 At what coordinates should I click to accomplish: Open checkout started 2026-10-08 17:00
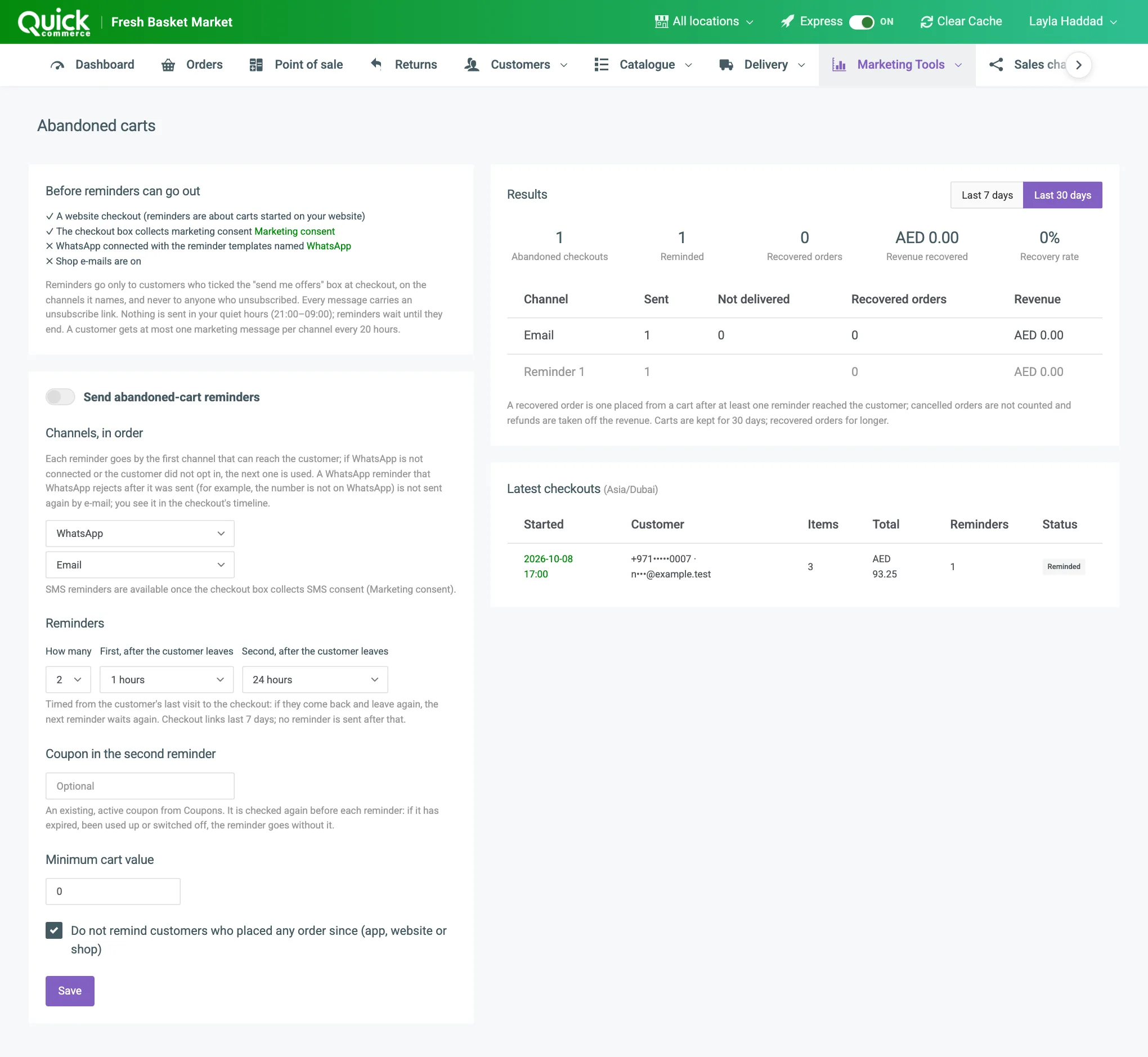click(548, 566)
